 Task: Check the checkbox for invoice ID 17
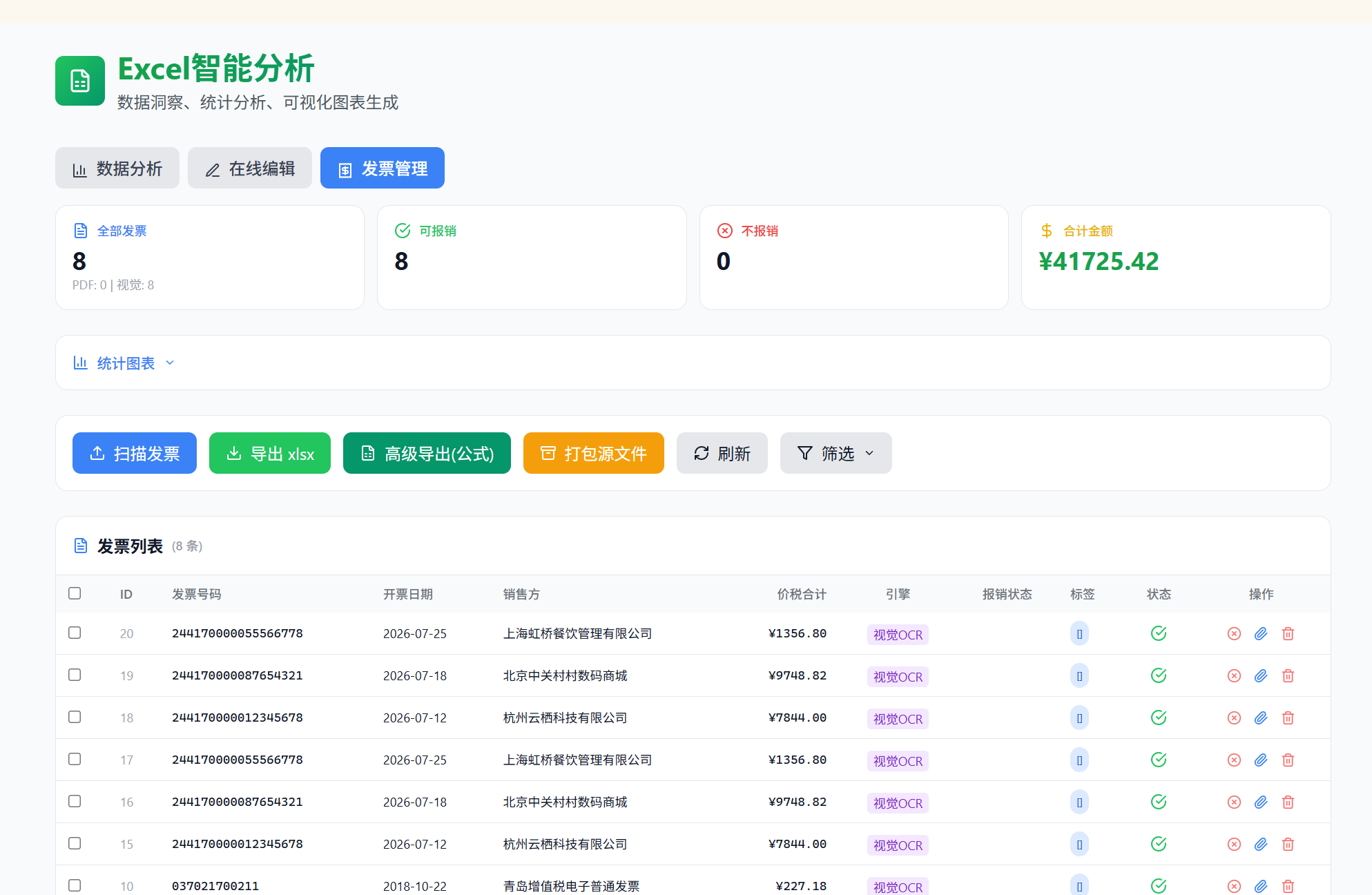pos(75,759)
